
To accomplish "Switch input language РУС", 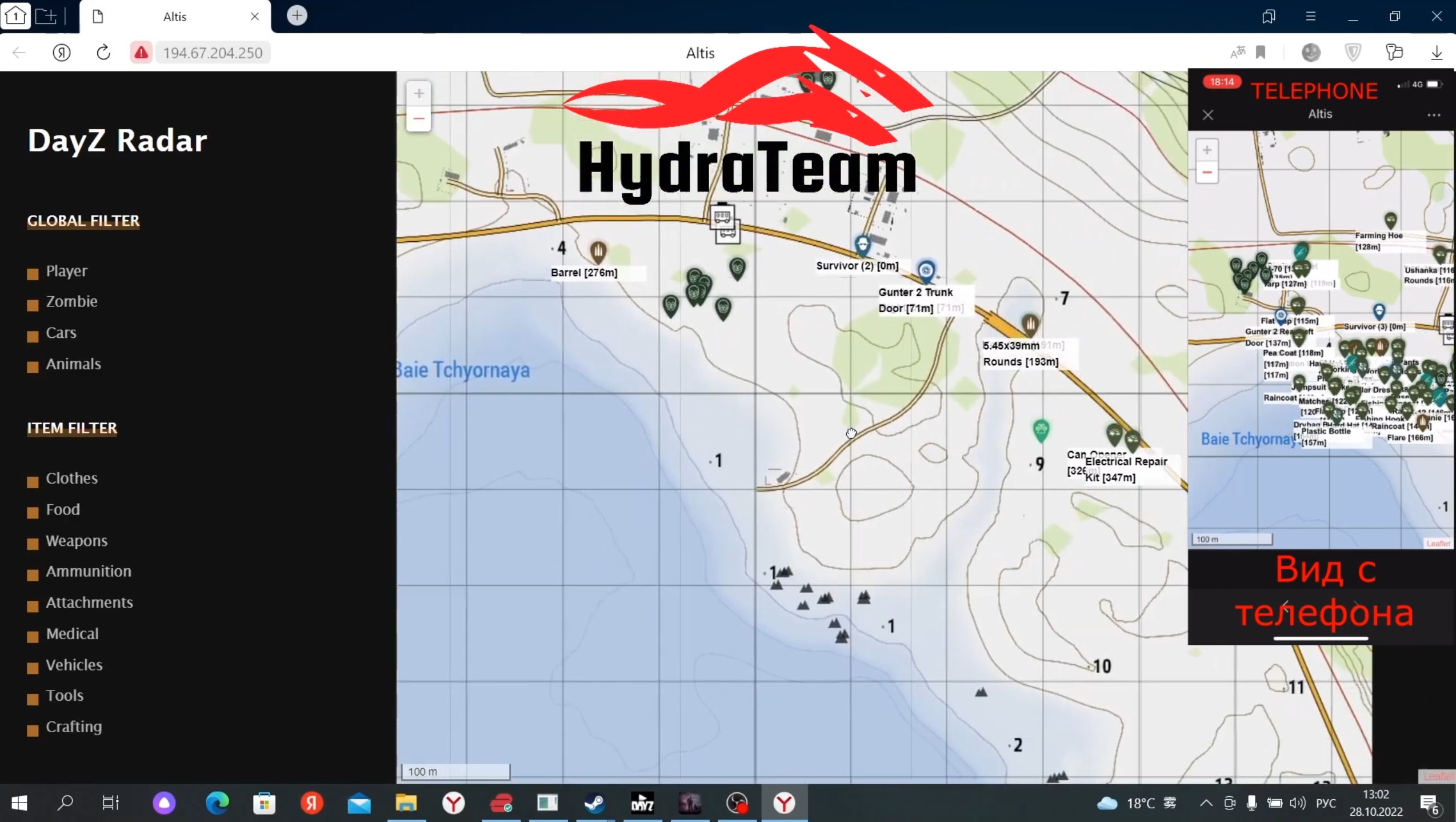I will (1326, 803).
